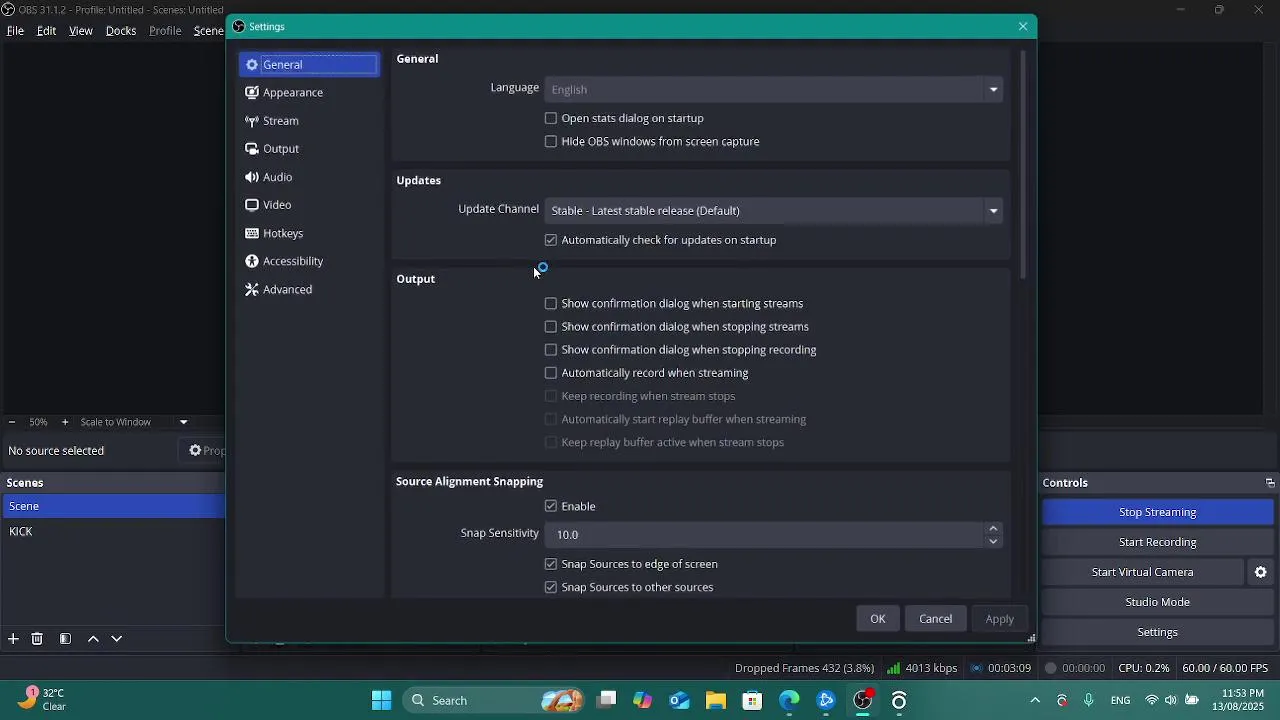Disable automatic update check on startup
Screen dimensions: 1280x720
click(551, 240)
